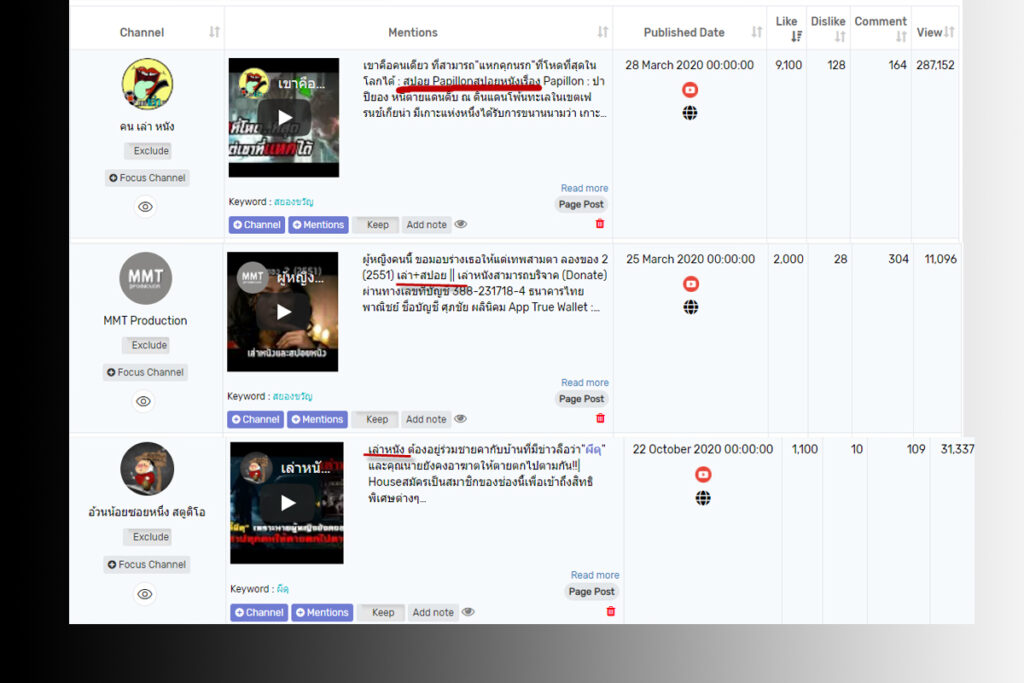Play the Papillon video thumbnail in first row
The image size is (1024, 683).
[x=285, y=118]
